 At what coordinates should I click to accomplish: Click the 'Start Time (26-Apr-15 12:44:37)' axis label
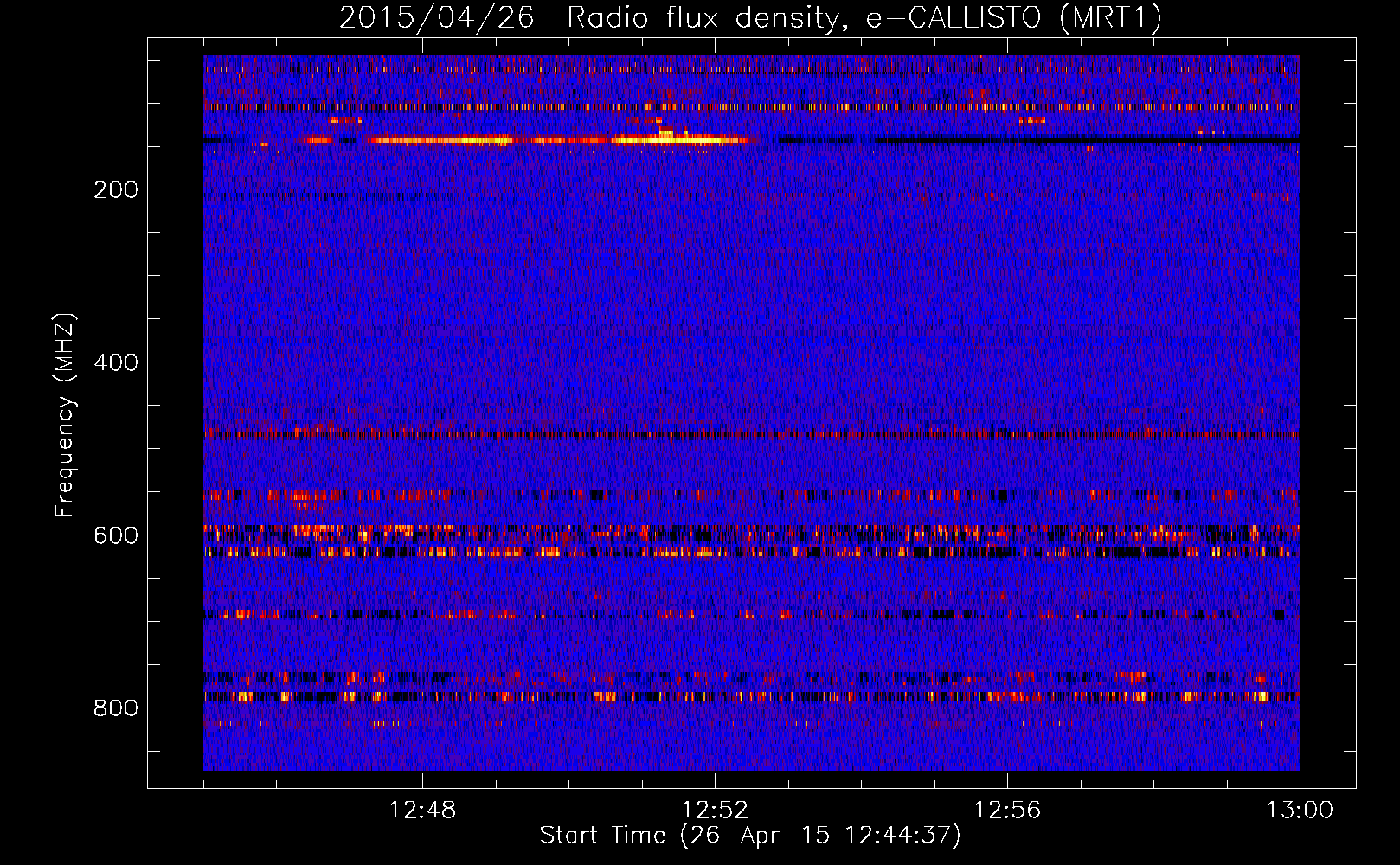click(x=750, y=836)
